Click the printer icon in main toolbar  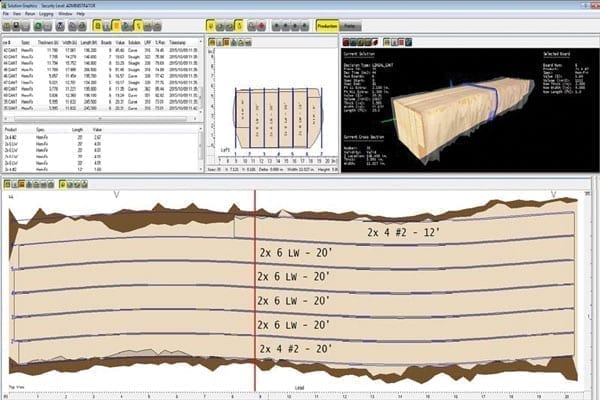pyautogui.click(x=82, y=26)
